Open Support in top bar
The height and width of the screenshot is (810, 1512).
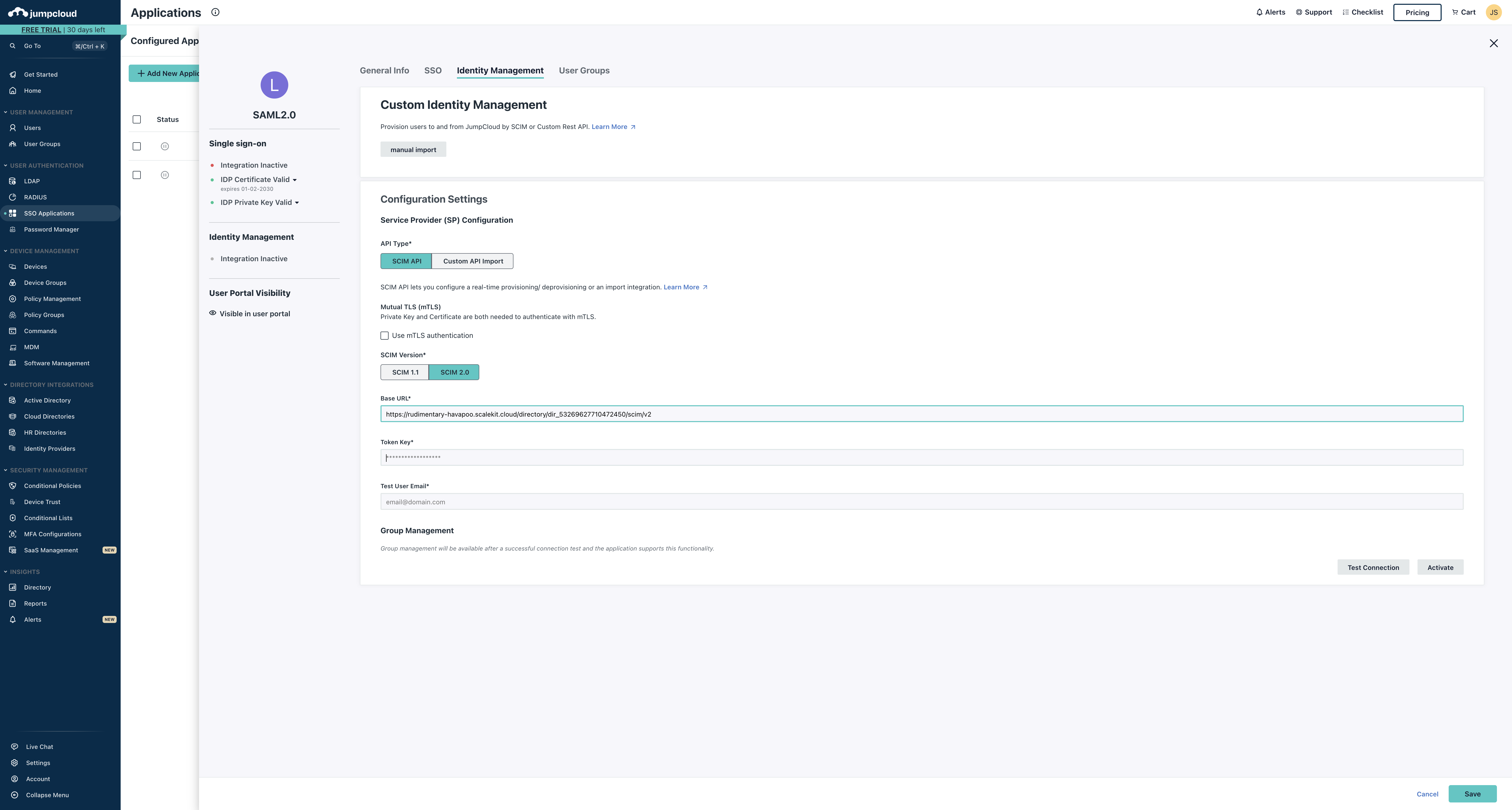coord(1314,12)
